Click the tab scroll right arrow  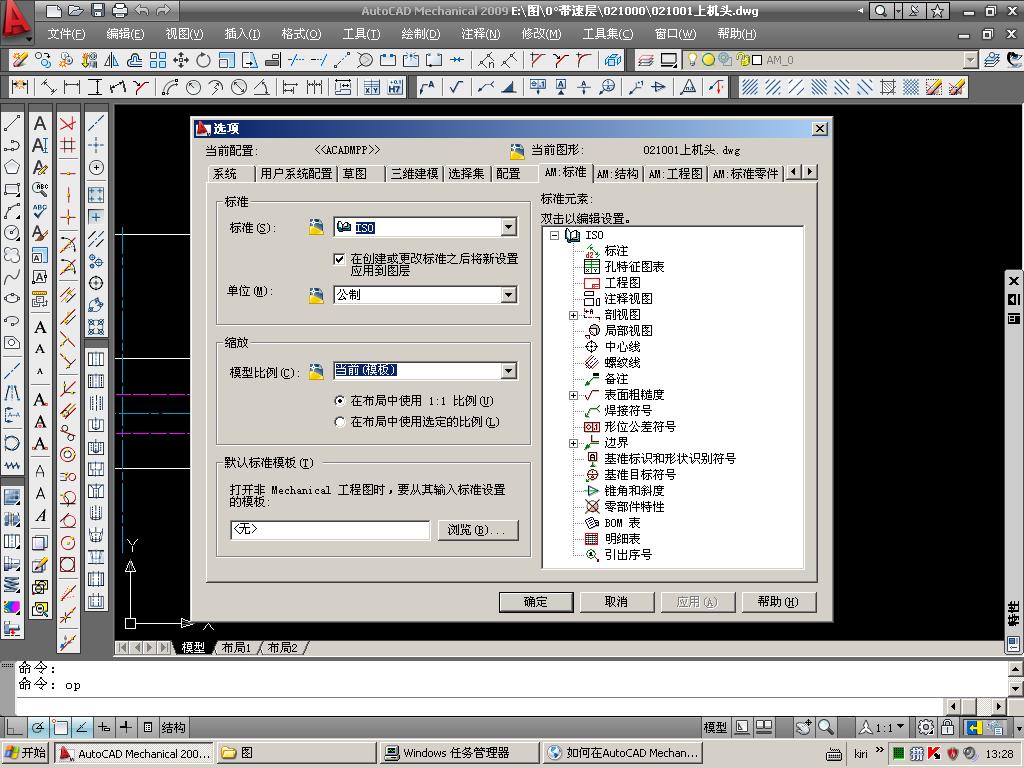[810, 172]
